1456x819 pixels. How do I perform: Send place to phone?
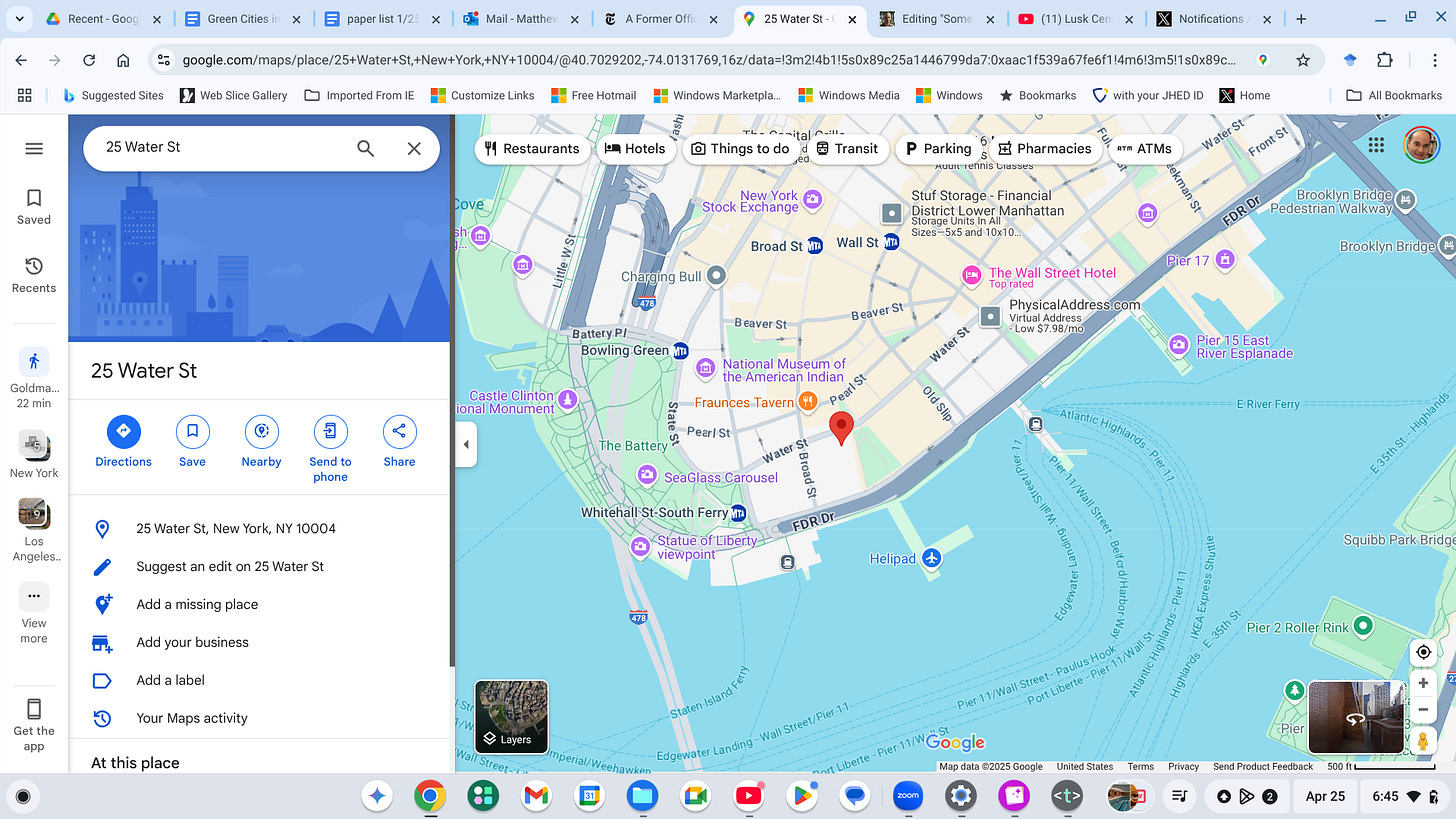330,449
